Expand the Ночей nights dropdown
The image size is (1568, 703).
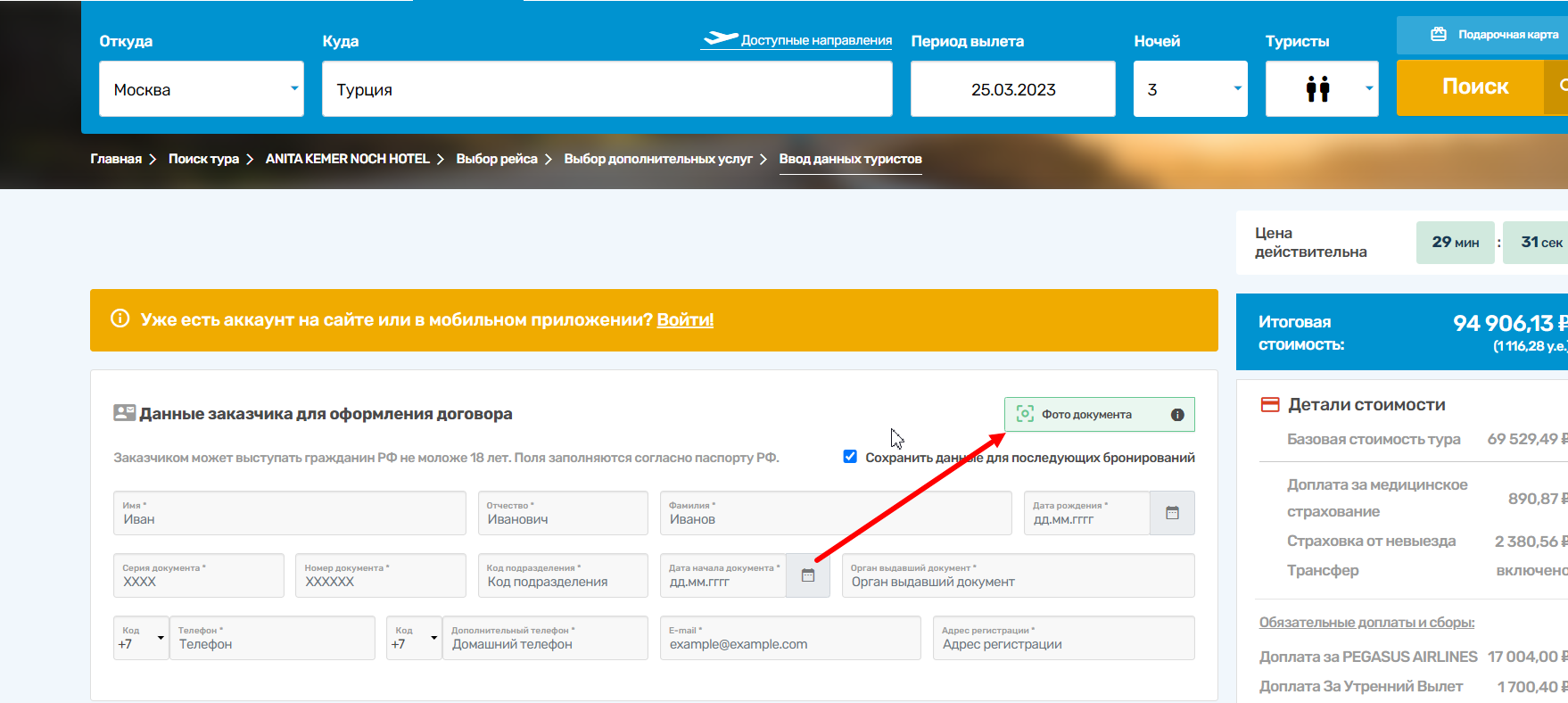[x=1191, y=89]
